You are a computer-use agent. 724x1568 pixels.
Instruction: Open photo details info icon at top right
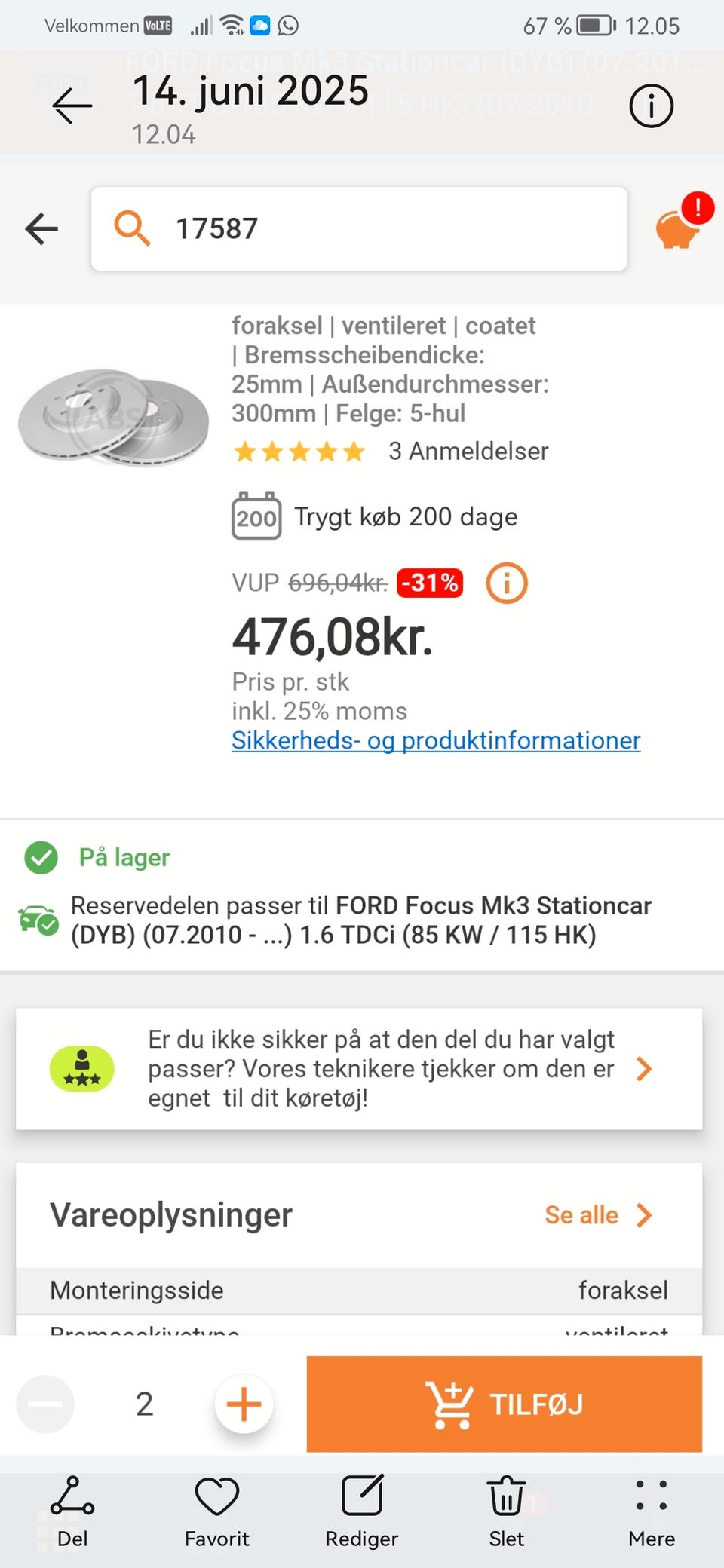pos(651,106)
